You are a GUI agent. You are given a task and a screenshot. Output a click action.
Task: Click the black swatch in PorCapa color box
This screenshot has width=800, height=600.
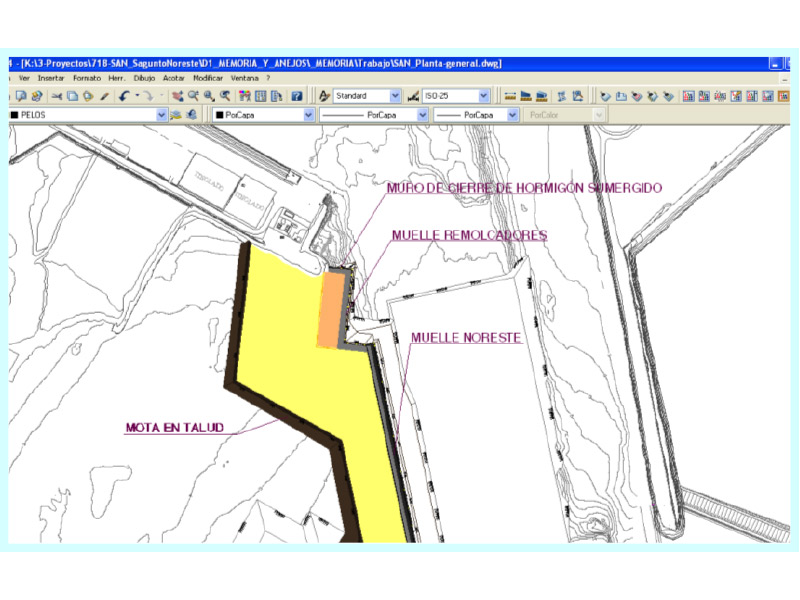220,115
